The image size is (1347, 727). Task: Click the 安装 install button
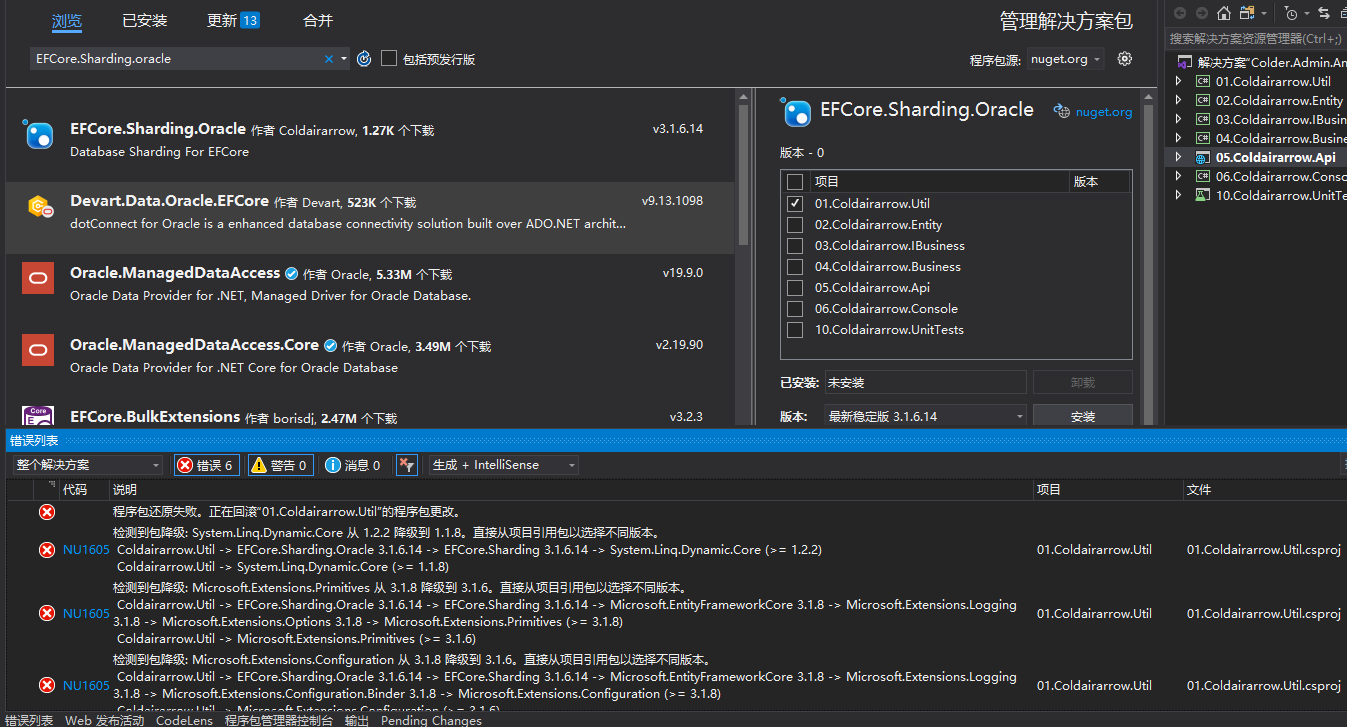click(x=1082, y=414)
